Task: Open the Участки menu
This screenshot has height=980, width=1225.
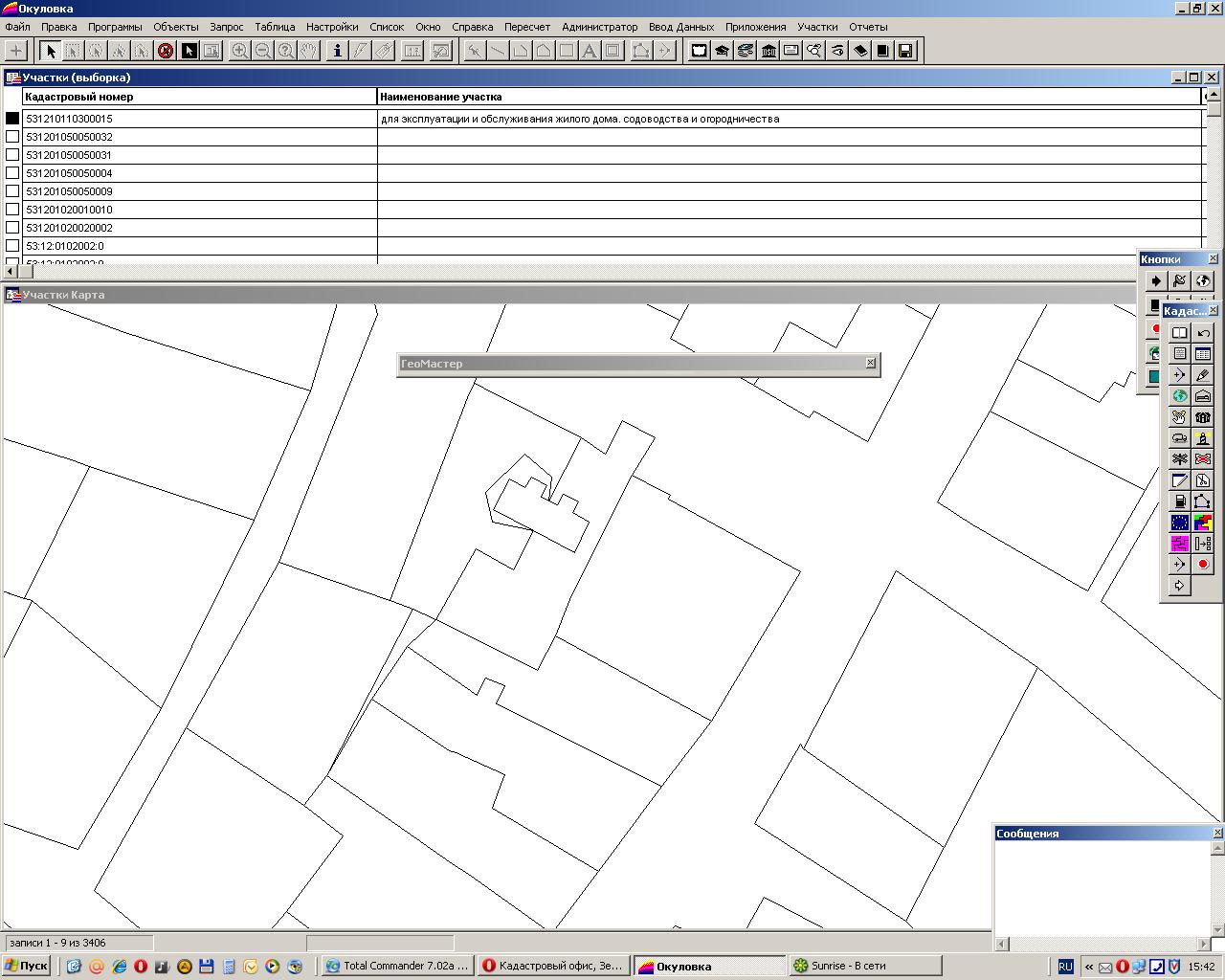Action: pyautogui.click(x=817, y=27)
